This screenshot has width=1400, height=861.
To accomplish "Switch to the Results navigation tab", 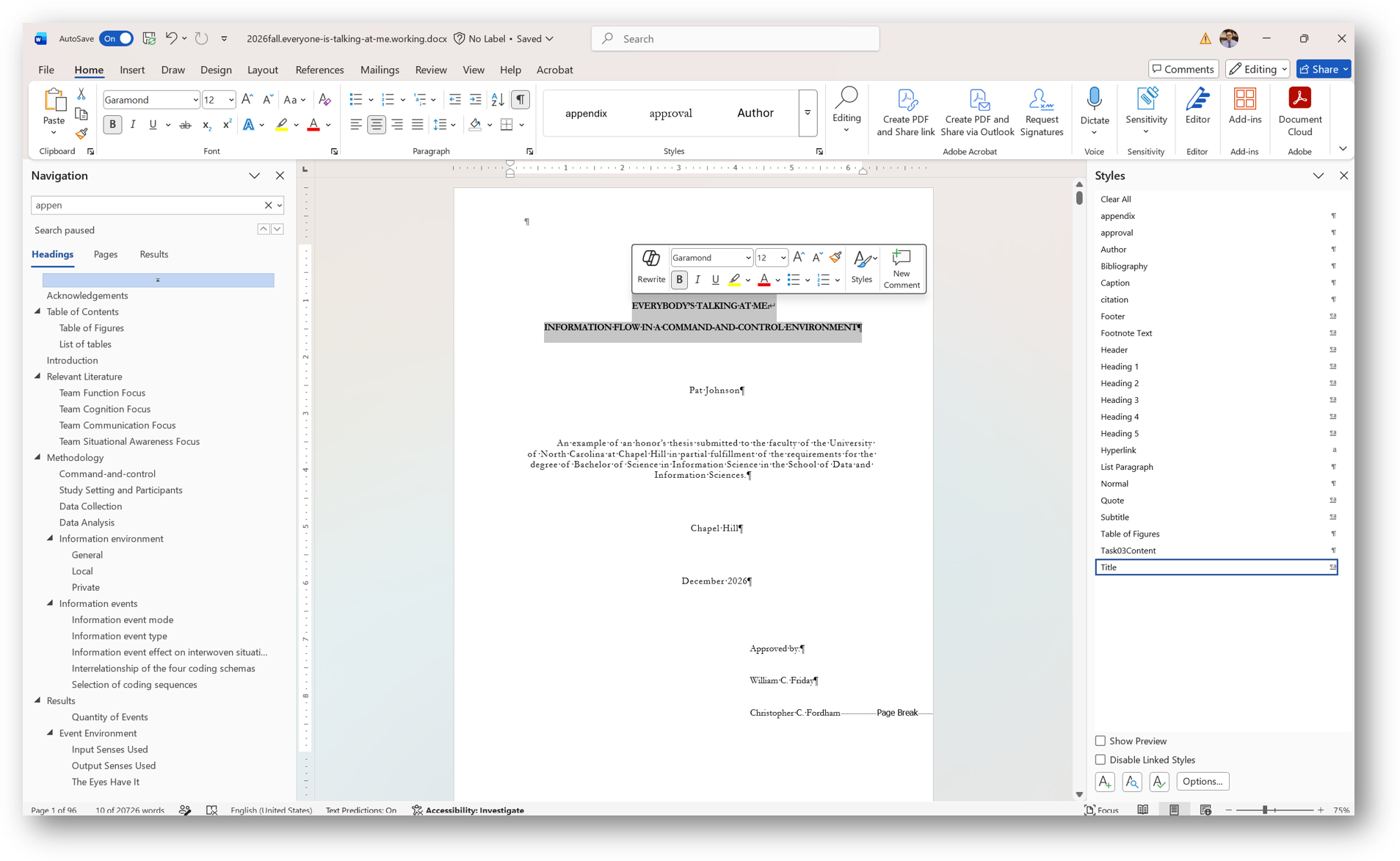I will coord(154,254).
